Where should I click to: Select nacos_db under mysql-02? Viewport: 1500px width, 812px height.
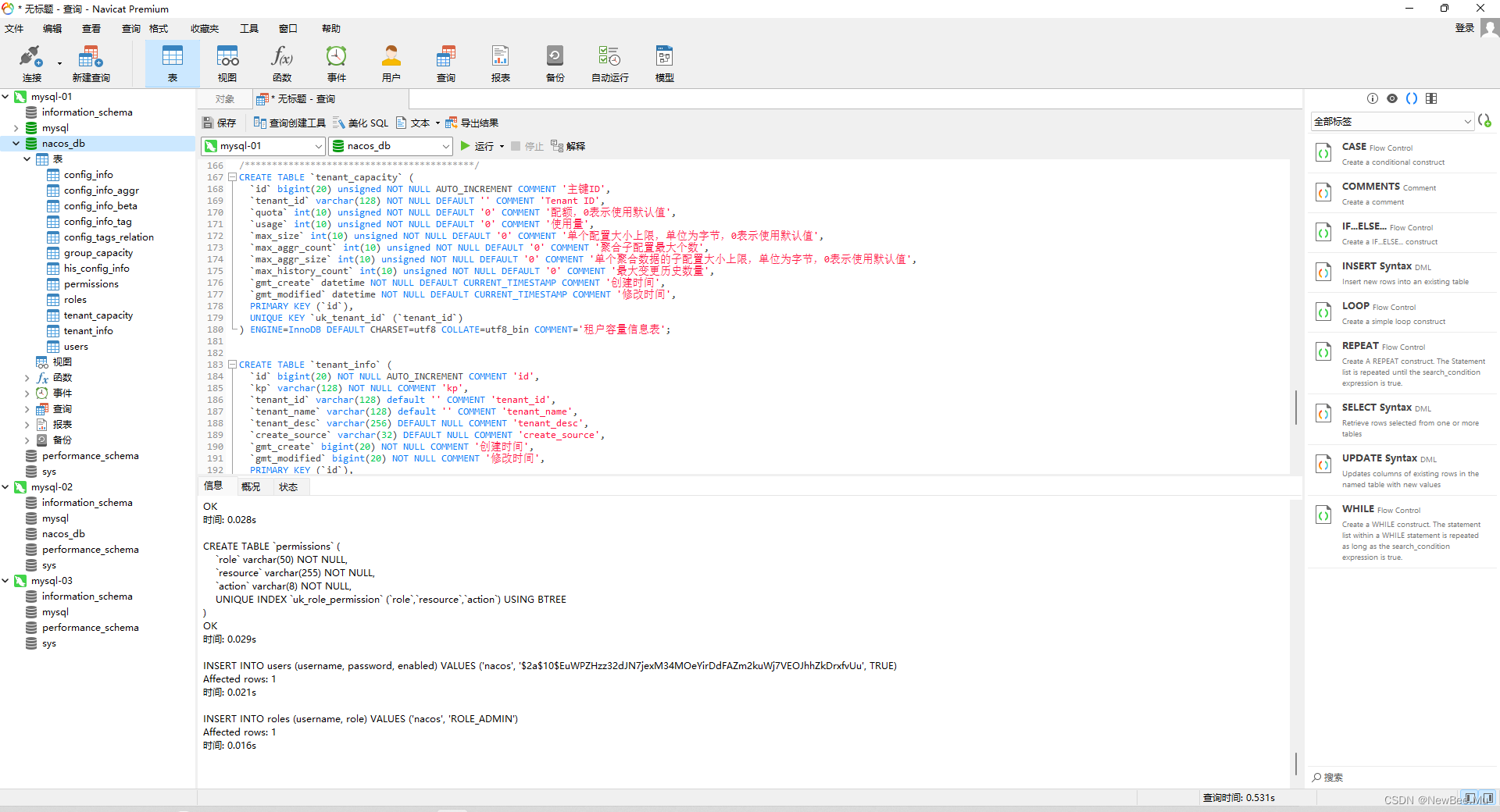[63, 534]
